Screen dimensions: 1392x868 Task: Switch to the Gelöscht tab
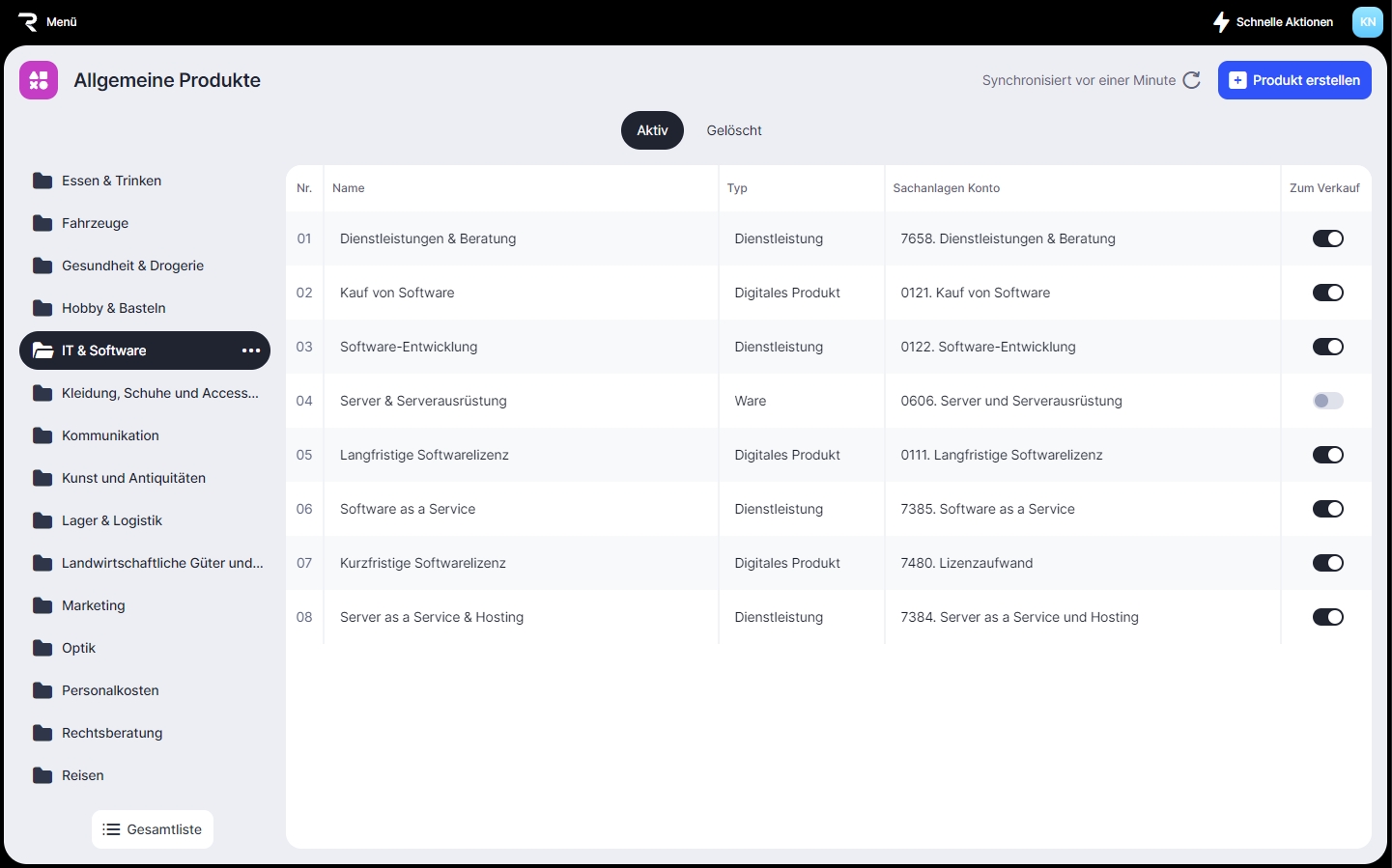(733, 130)
